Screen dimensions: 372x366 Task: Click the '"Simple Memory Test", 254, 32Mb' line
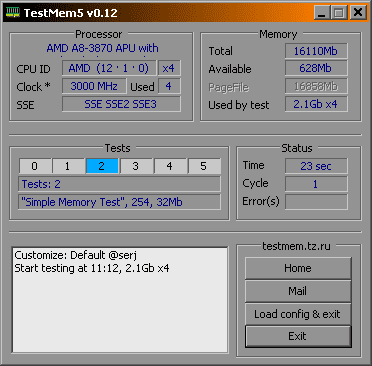click(119, 202)
